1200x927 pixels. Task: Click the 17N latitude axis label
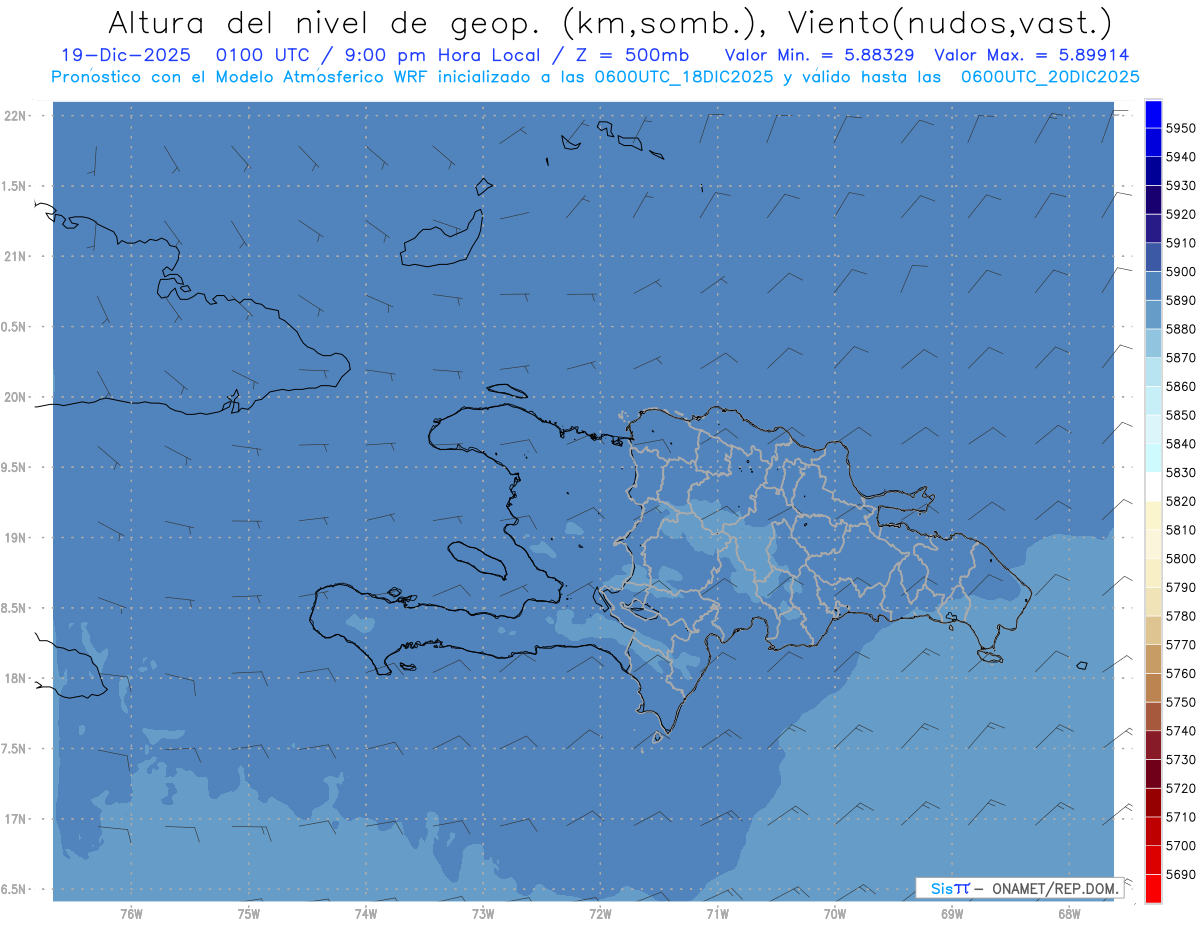point(15,819)
